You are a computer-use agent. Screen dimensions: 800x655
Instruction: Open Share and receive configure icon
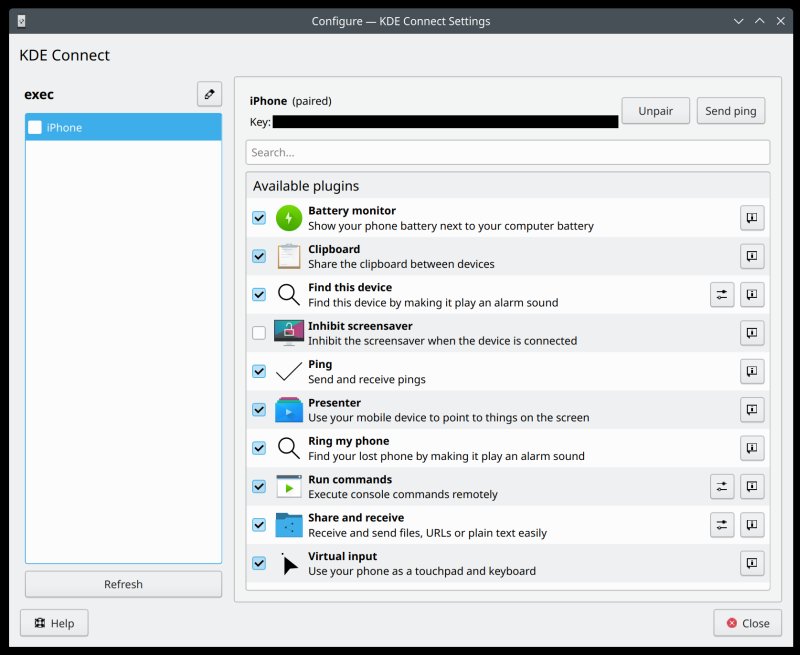(x=722, y=524)
